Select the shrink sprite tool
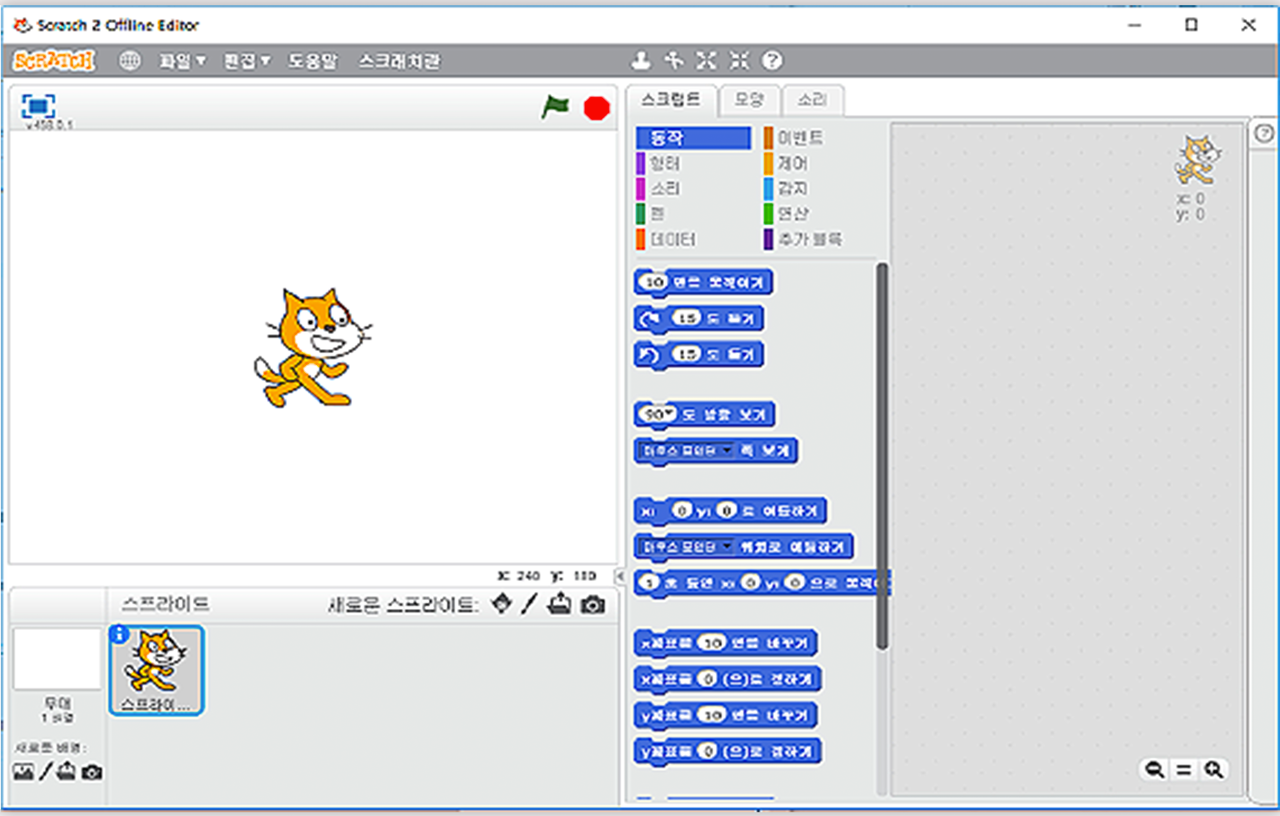 pyautogui.click(x=739, y=61)
